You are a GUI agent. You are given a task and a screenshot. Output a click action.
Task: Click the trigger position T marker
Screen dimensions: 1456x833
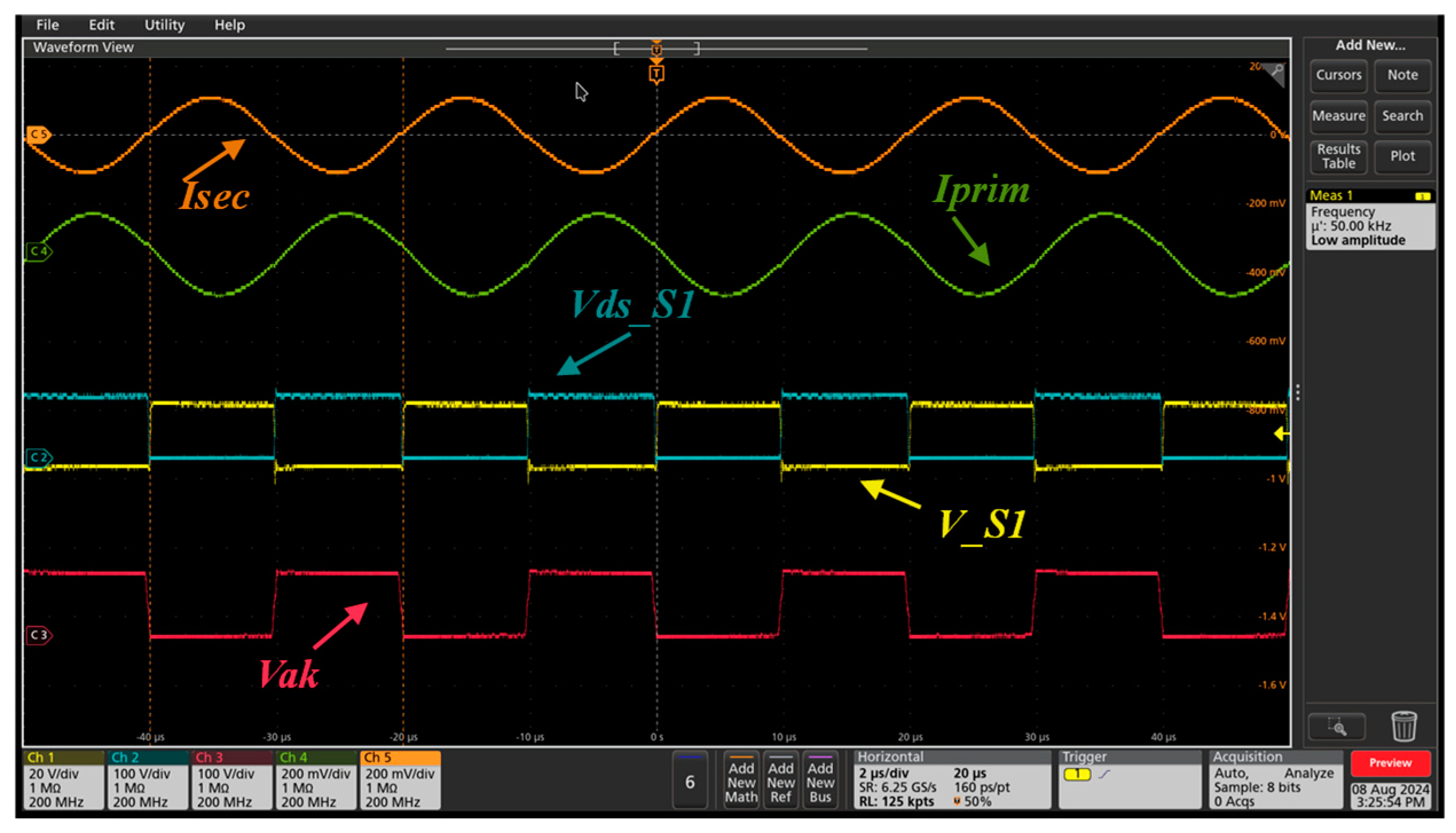[656, 74]
